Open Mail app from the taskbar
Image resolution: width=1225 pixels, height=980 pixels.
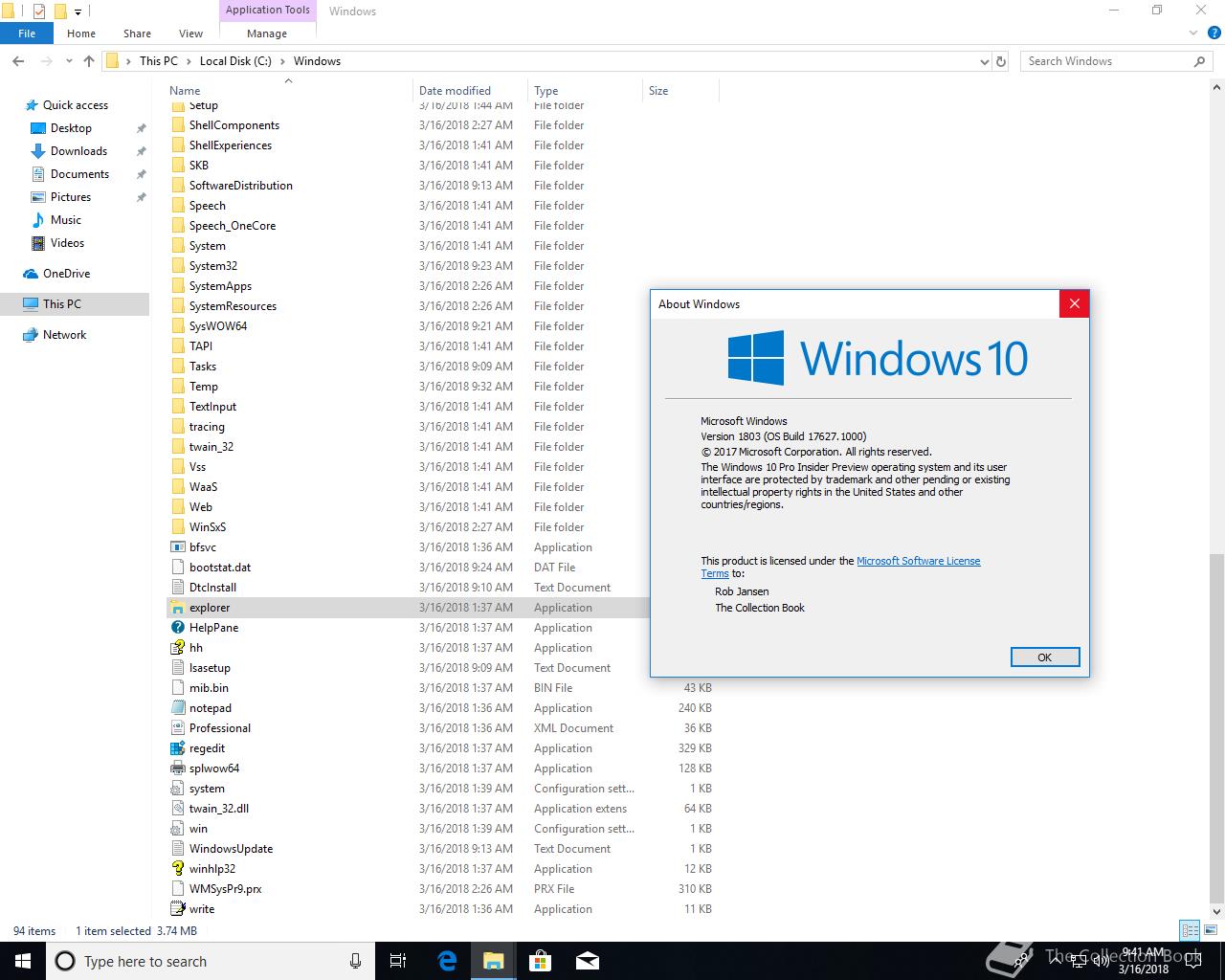(588, 961)
